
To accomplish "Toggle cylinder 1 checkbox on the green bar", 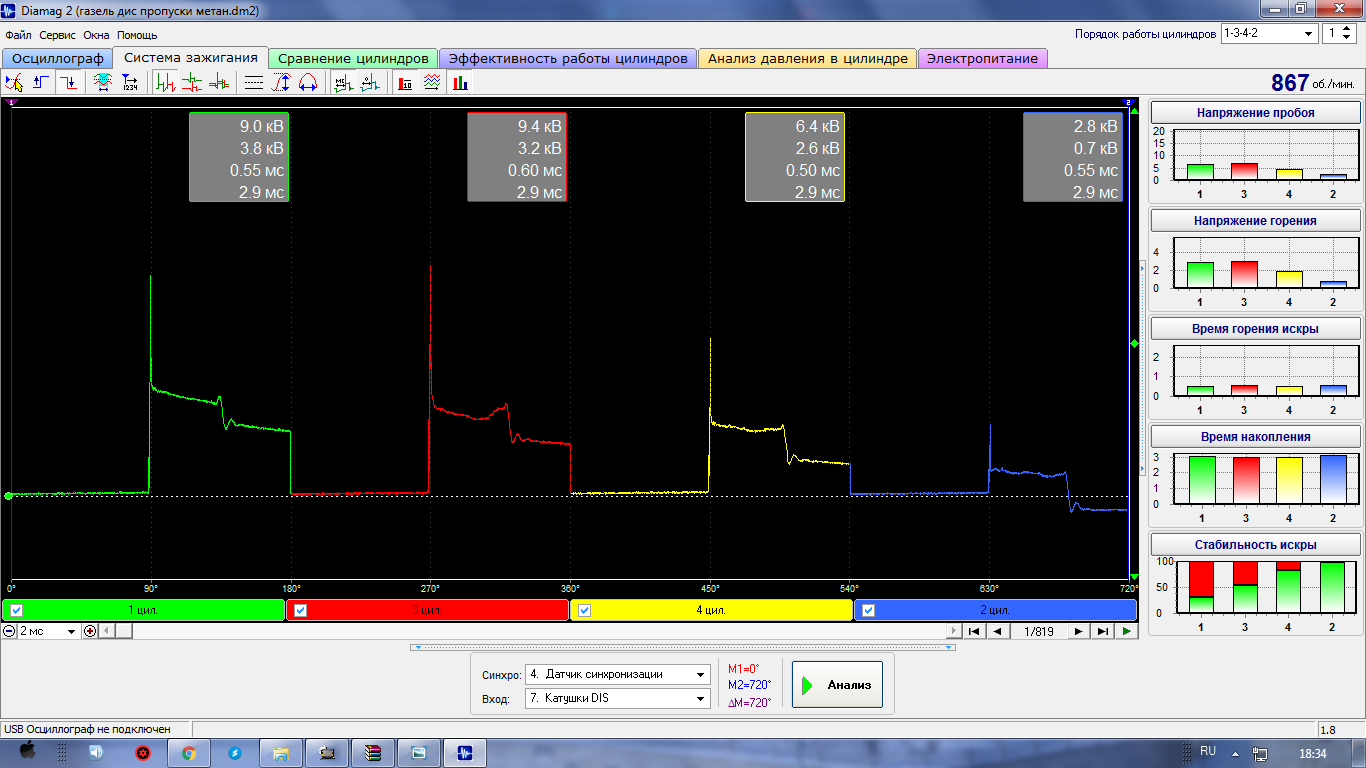I will tap(17, 610).
